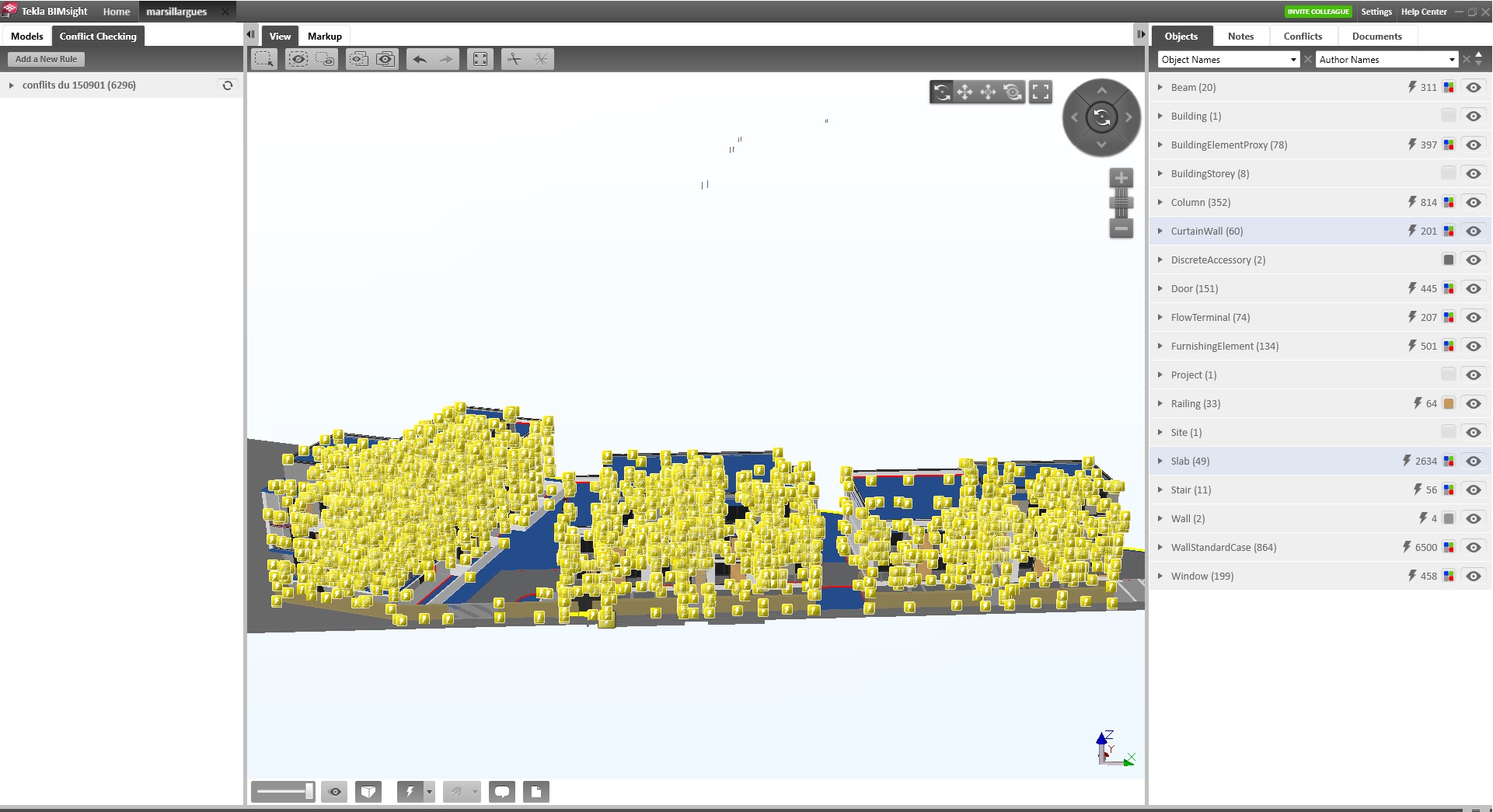
Task: Expand the conflits du 150901 rule
Action: [12, 85]
